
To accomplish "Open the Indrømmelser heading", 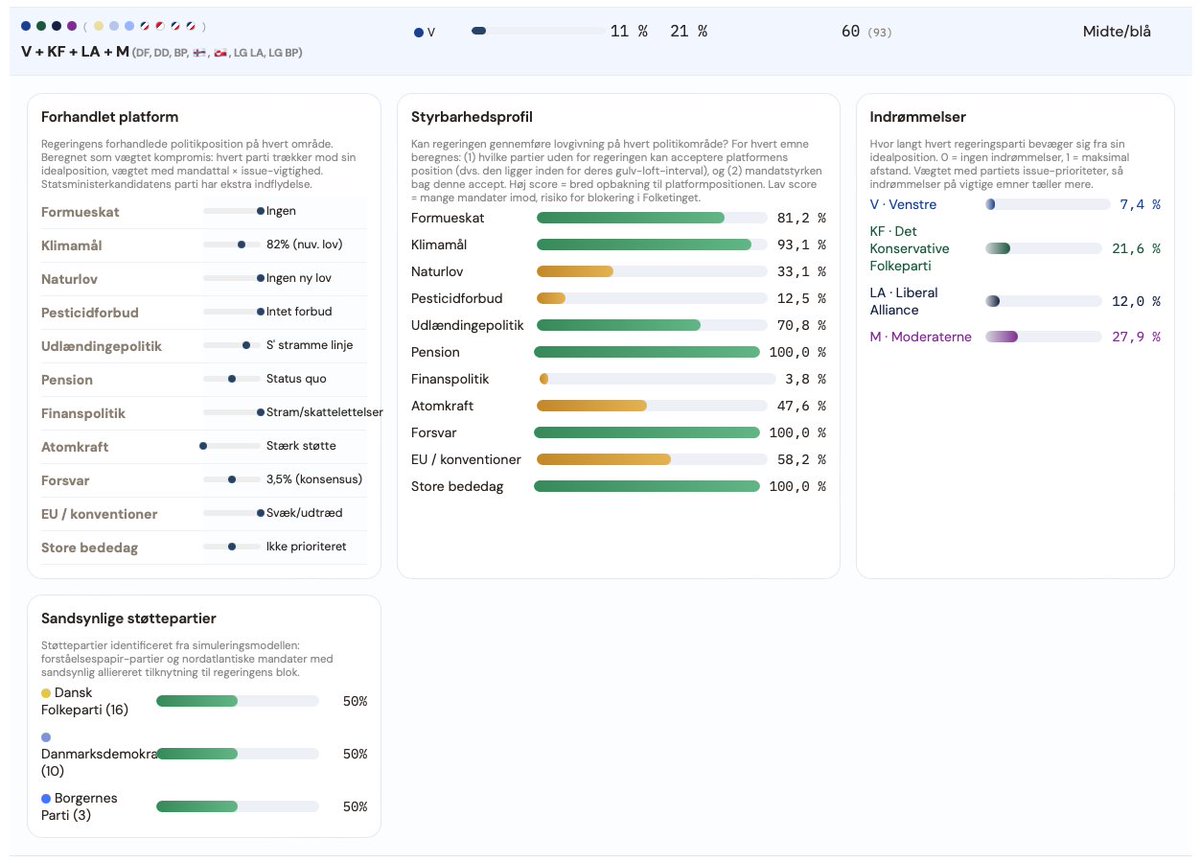I will click(918, 117).
